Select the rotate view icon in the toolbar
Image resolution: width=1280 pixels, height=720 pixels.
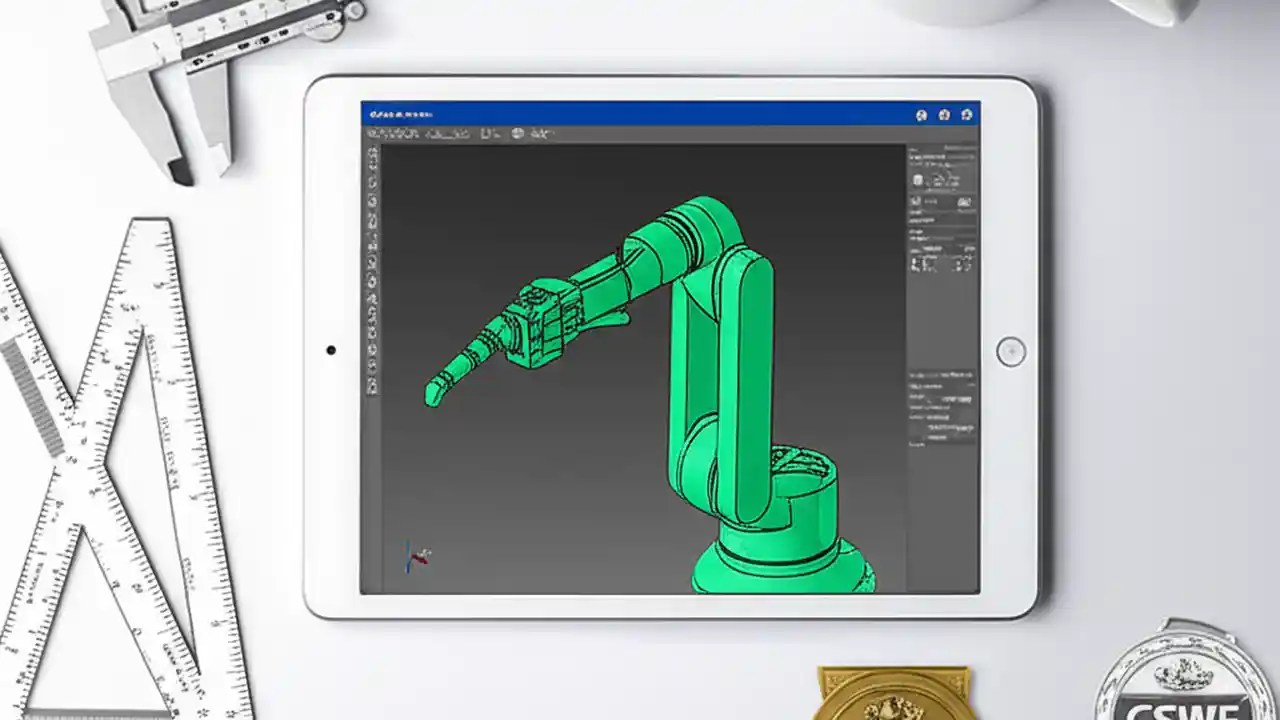[x=541, y=132]
